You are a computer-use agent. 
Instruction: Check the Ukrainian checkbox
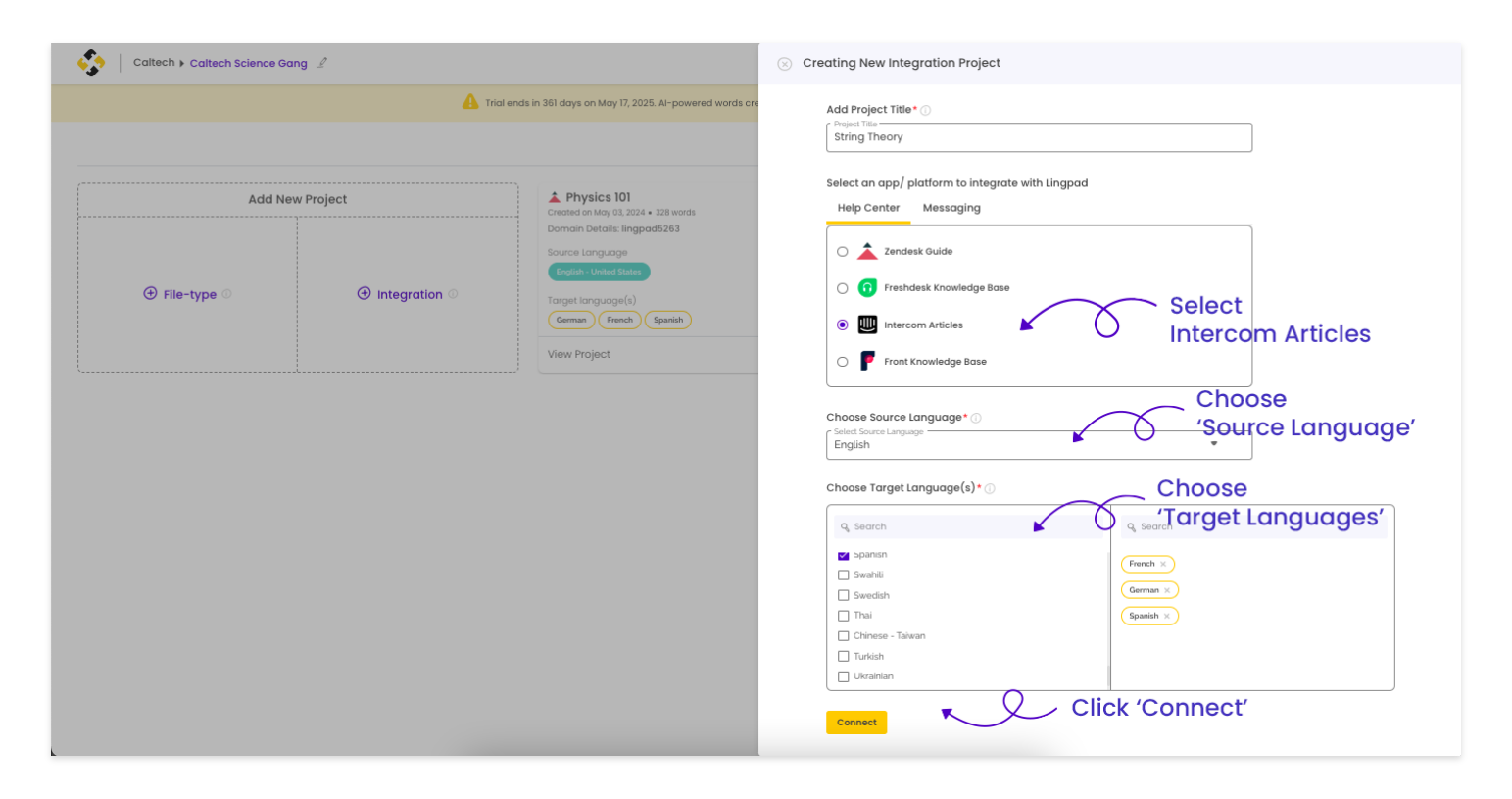pos(844,676)
